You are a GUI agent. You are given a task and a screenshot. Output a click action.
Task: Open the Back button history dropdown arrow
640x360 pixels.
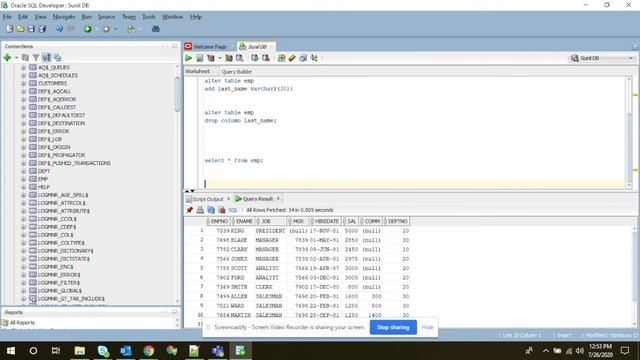97,29
